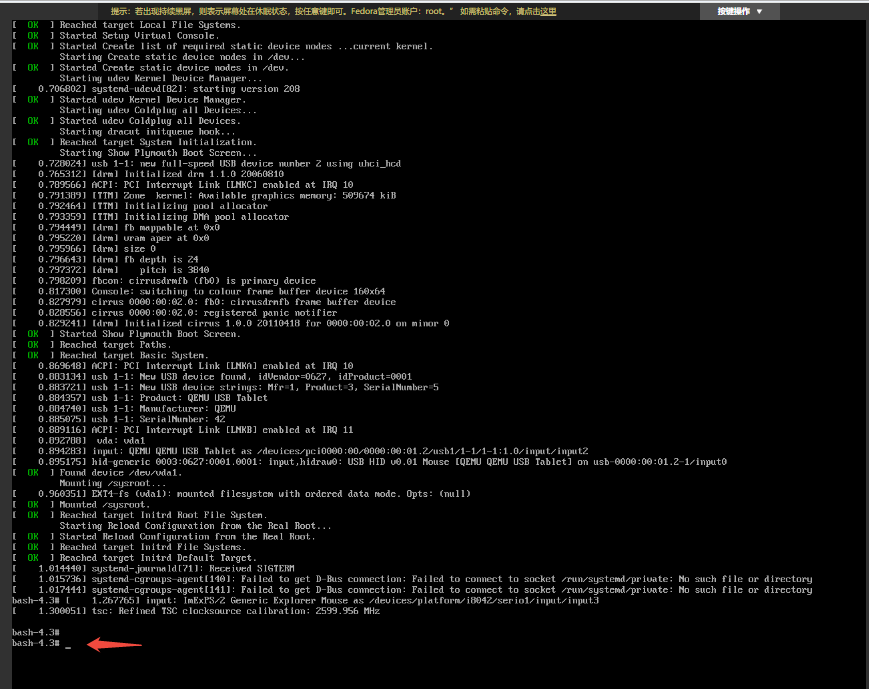This screenshot has height=689, width=869.
Task: Click 'Reached target Initrd Default Target.' line
Action: 134,558
